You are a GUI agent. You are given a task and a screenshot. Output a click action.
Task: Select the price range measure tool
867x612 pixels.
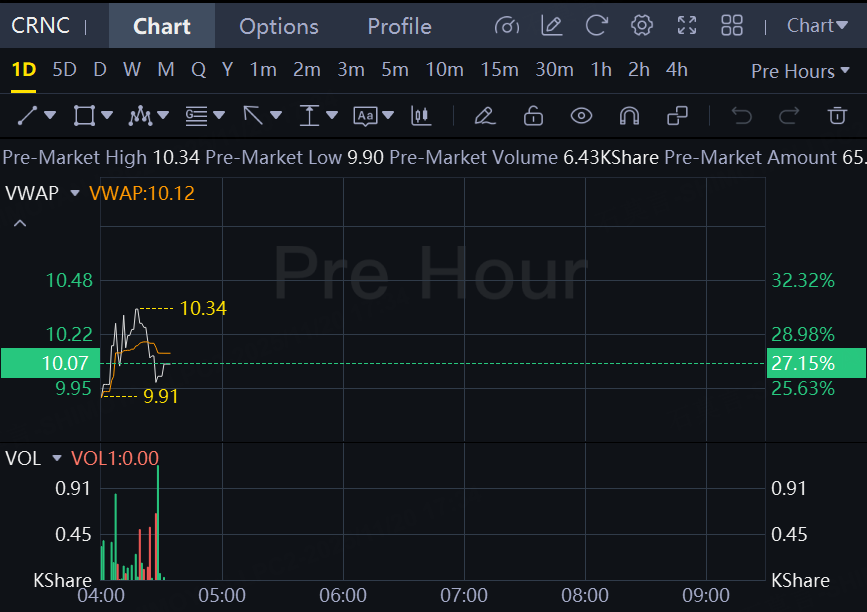point(309,116)
